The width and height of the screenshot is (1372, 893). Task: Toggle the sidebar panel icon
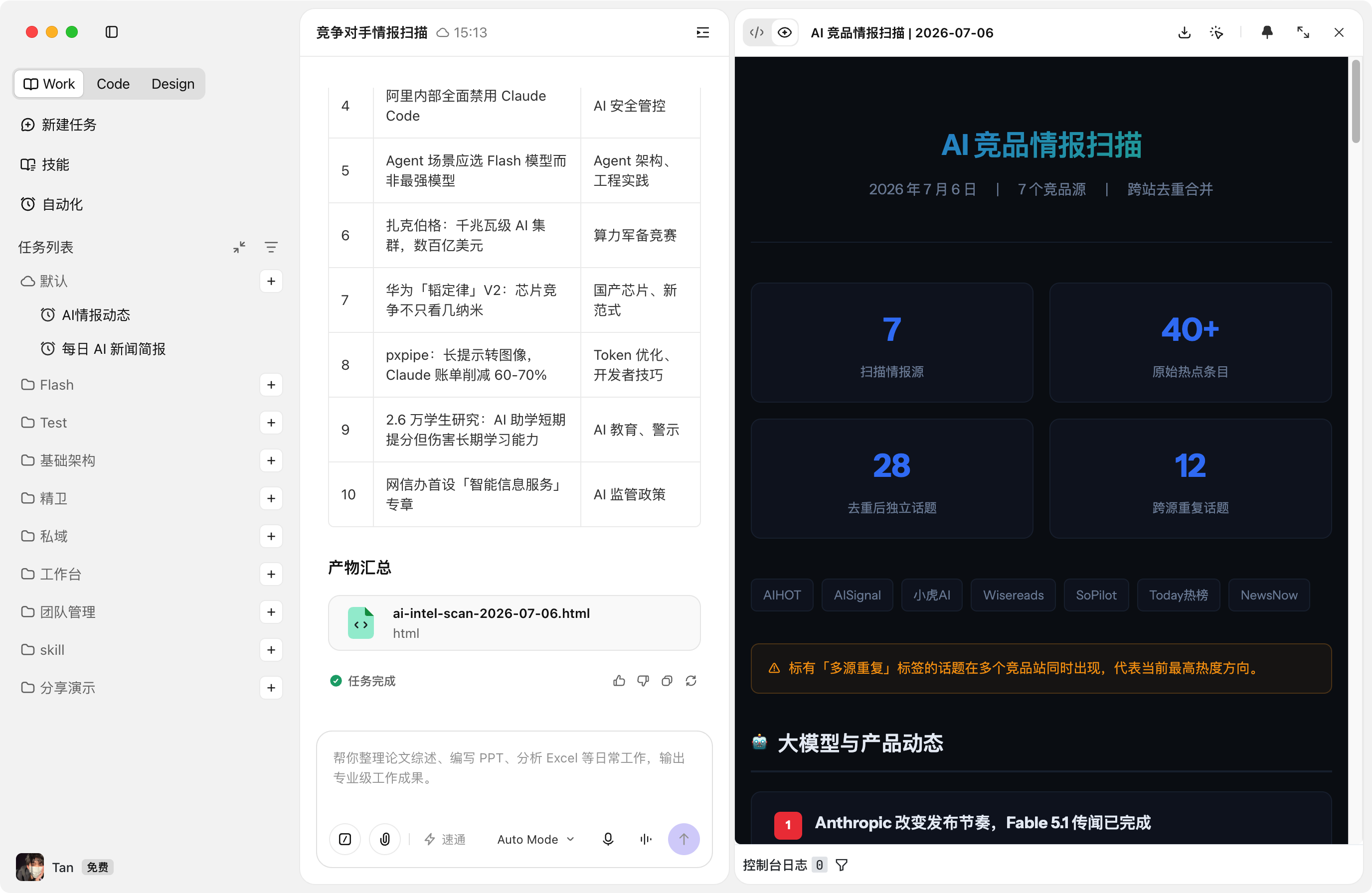click(x=112, y=32)
